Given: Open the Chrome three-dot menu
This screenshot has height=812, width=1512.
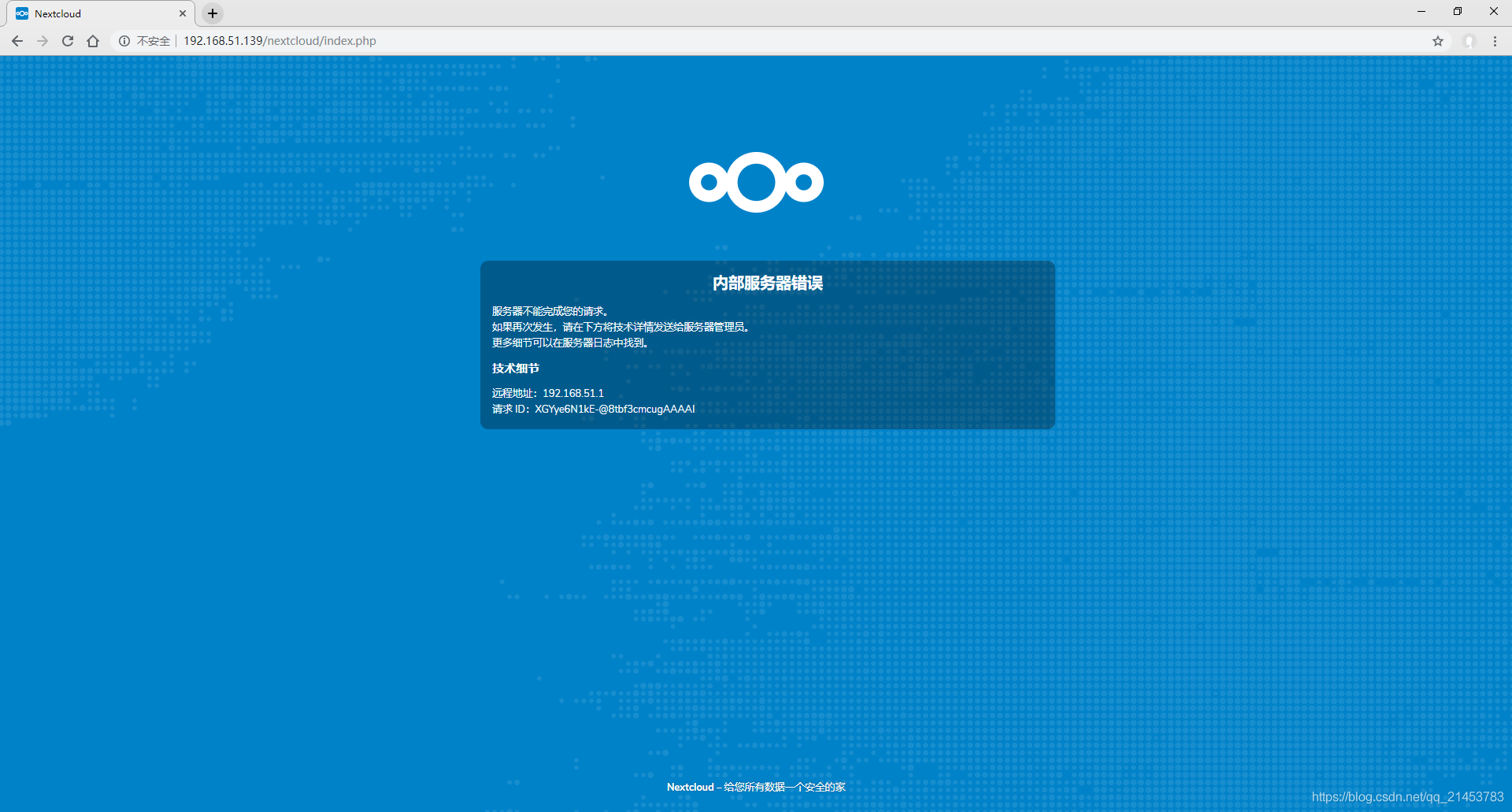Looking at the screenshot, I should [1495, 41].
